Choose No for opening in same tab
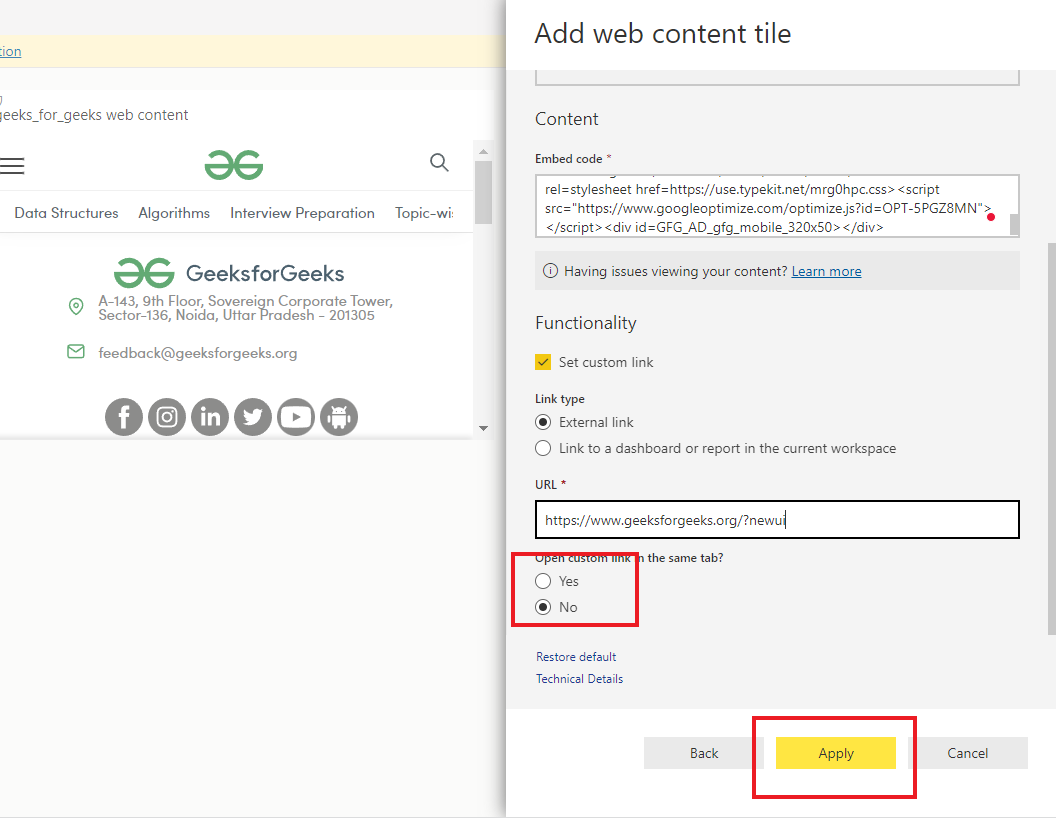This screenshot has width=1056, height=825. (543, 607)
